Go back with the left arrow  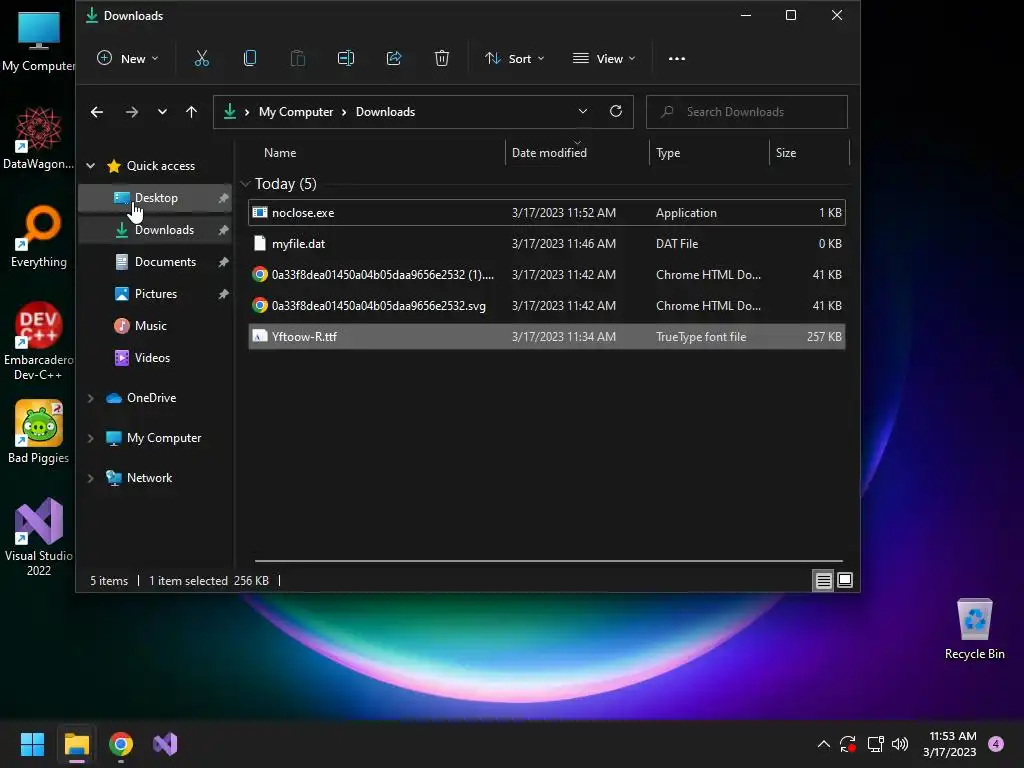click(97, 112)
